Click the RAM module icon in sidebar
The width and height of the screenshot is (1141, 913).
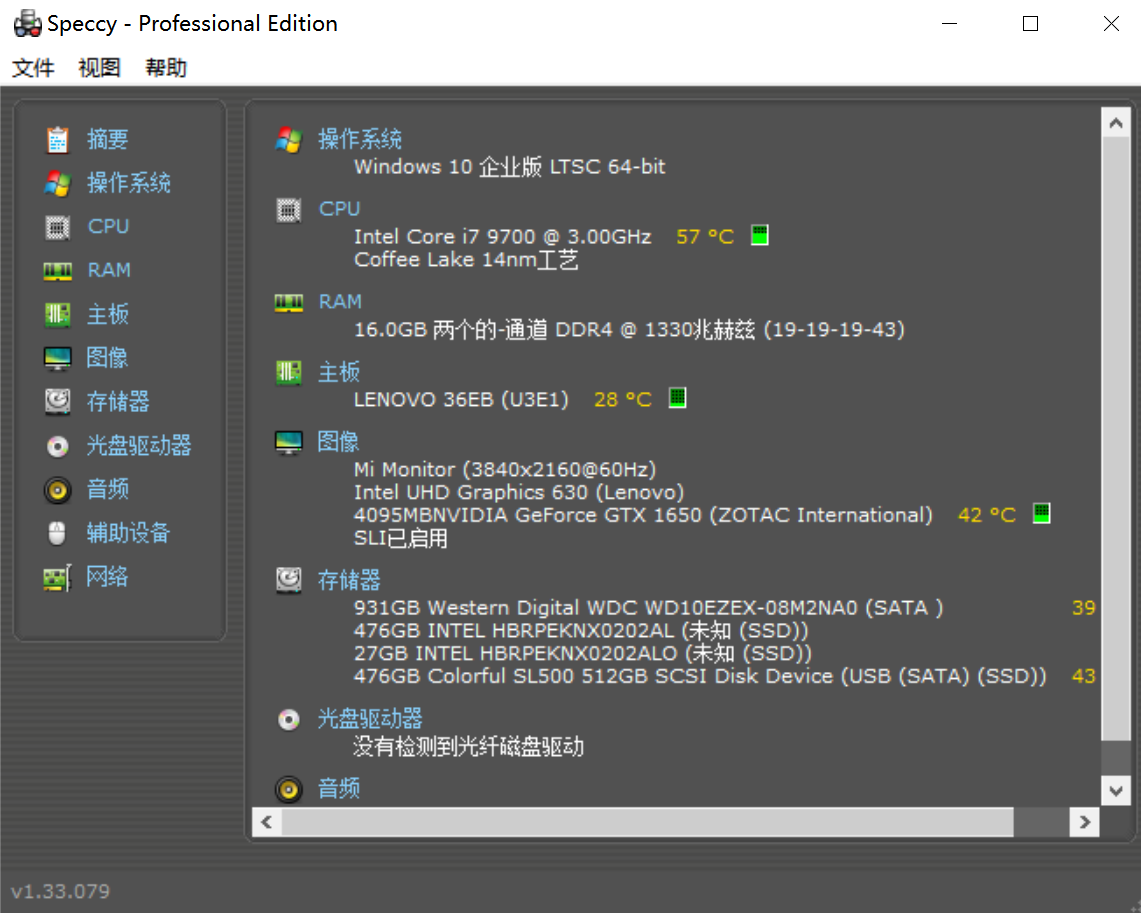(57, 271)
